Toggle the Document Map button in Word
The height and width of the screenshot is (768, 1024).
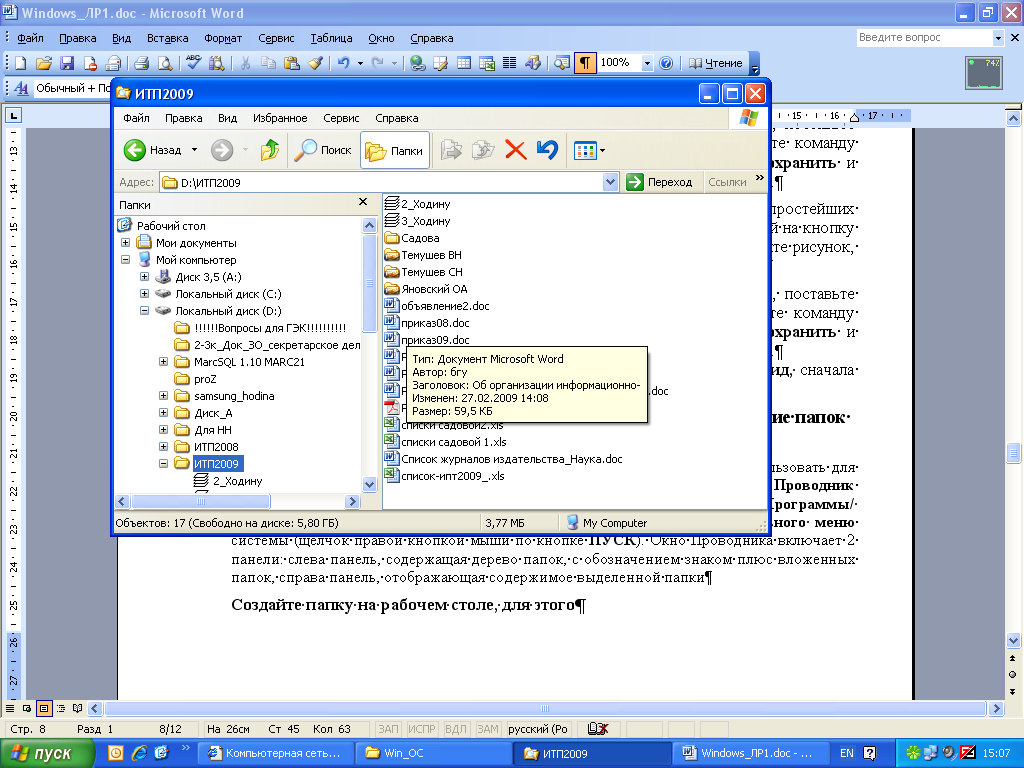point(561,63)
